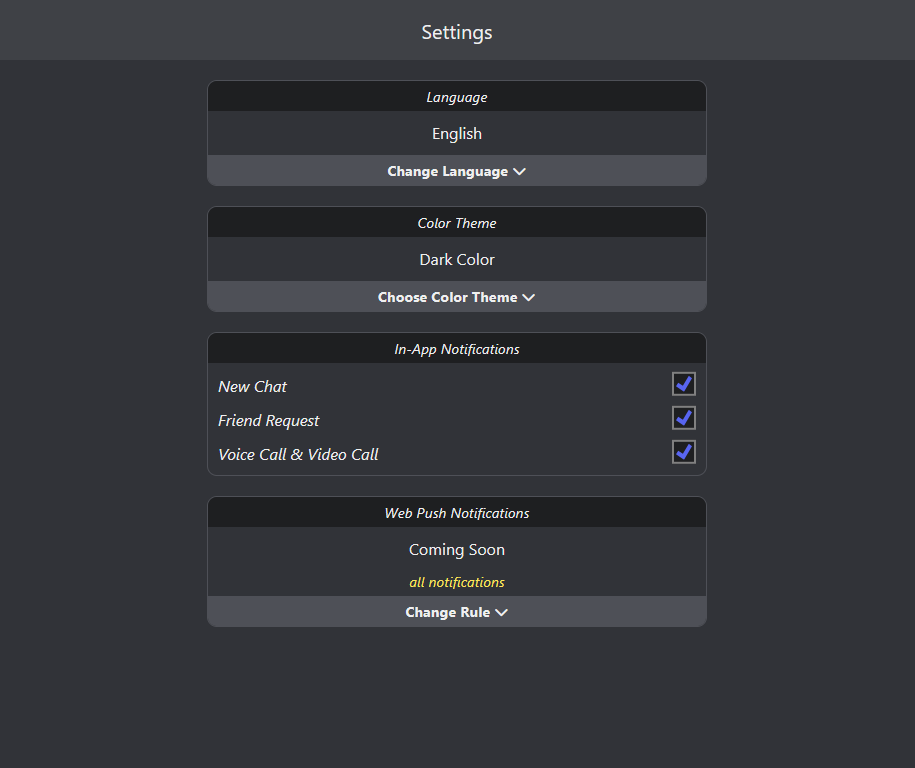
Task: Click the Language section header
Action: pos(457,97)
